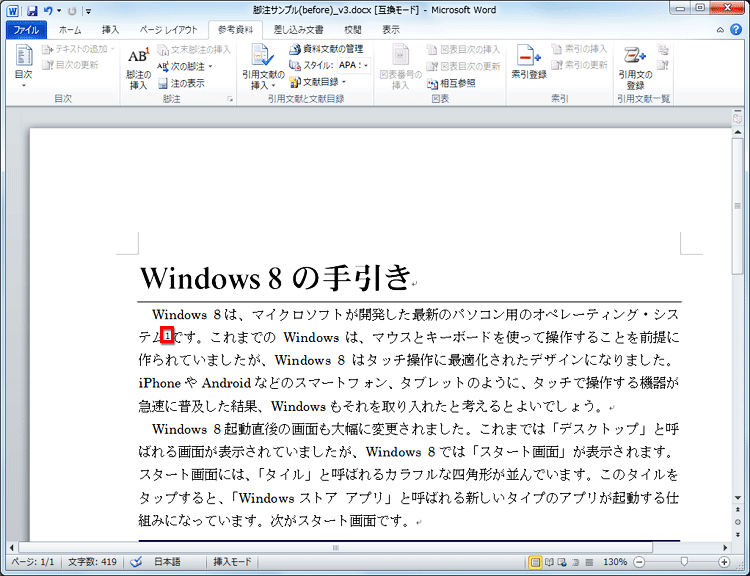
Task: Select Web Layout view button
Action: point(562,562)
